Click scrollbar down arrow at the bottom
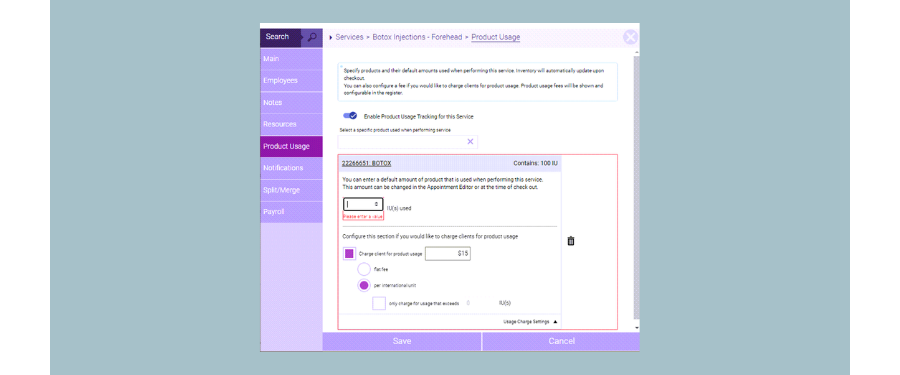Image resolution: width=900 pixels, height=375 pixels. point(636,328)
